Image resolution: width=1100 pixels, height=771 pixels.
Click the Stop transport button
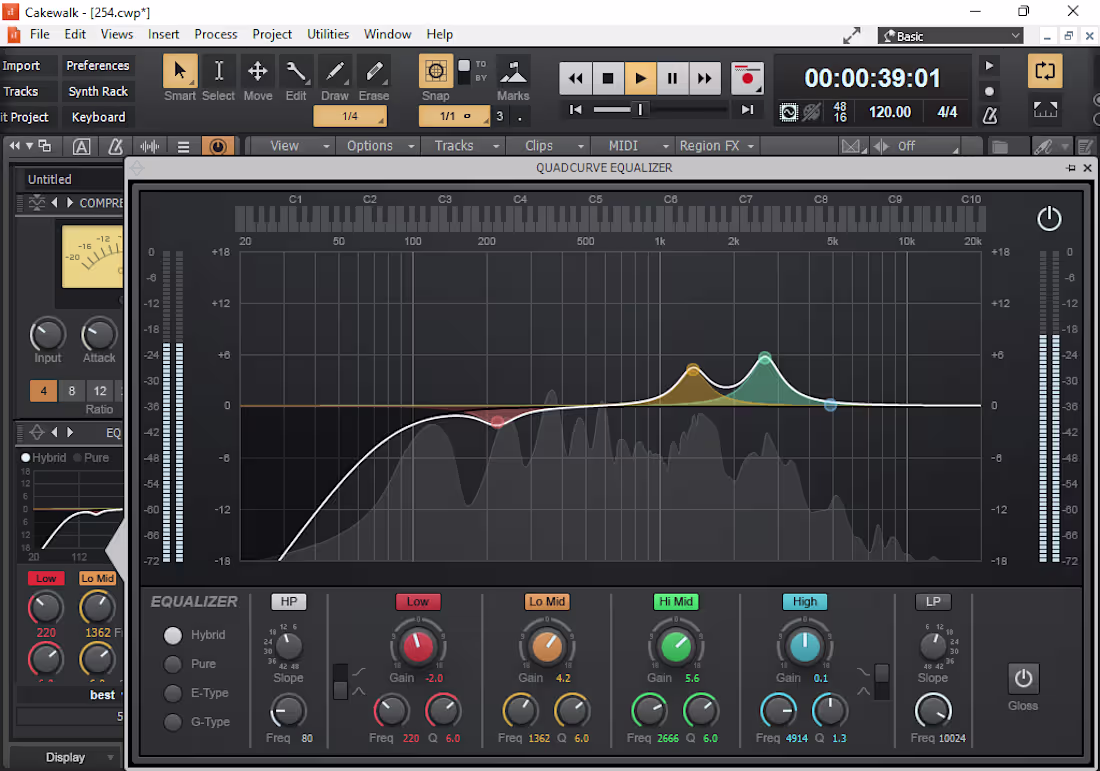coord(608,78)
